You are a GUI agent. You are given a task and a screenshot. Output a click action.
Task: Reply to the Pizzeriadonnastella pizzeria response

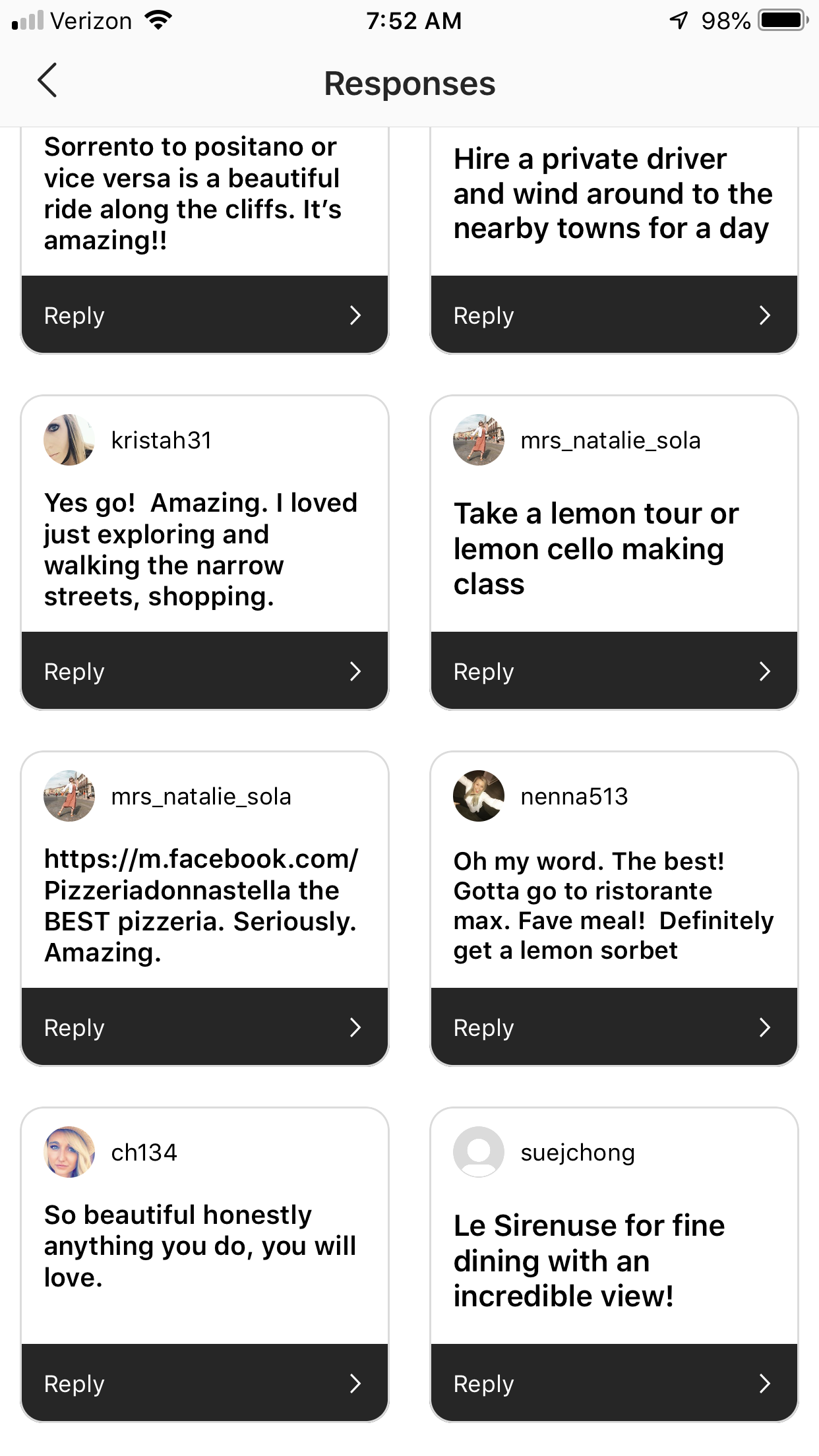204,1027
